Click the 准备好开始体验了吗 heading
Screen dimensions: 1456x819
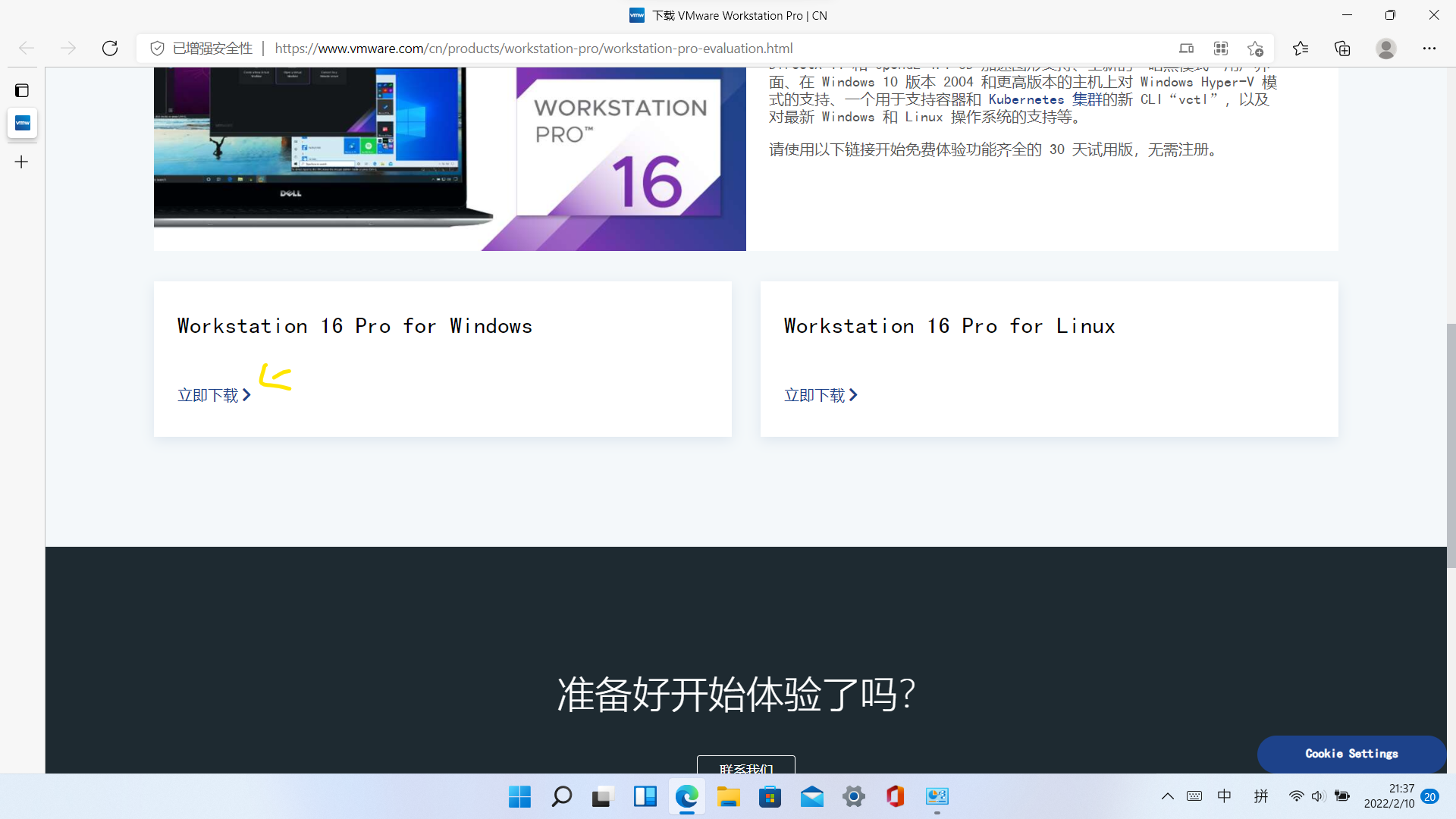coord(736,694)
